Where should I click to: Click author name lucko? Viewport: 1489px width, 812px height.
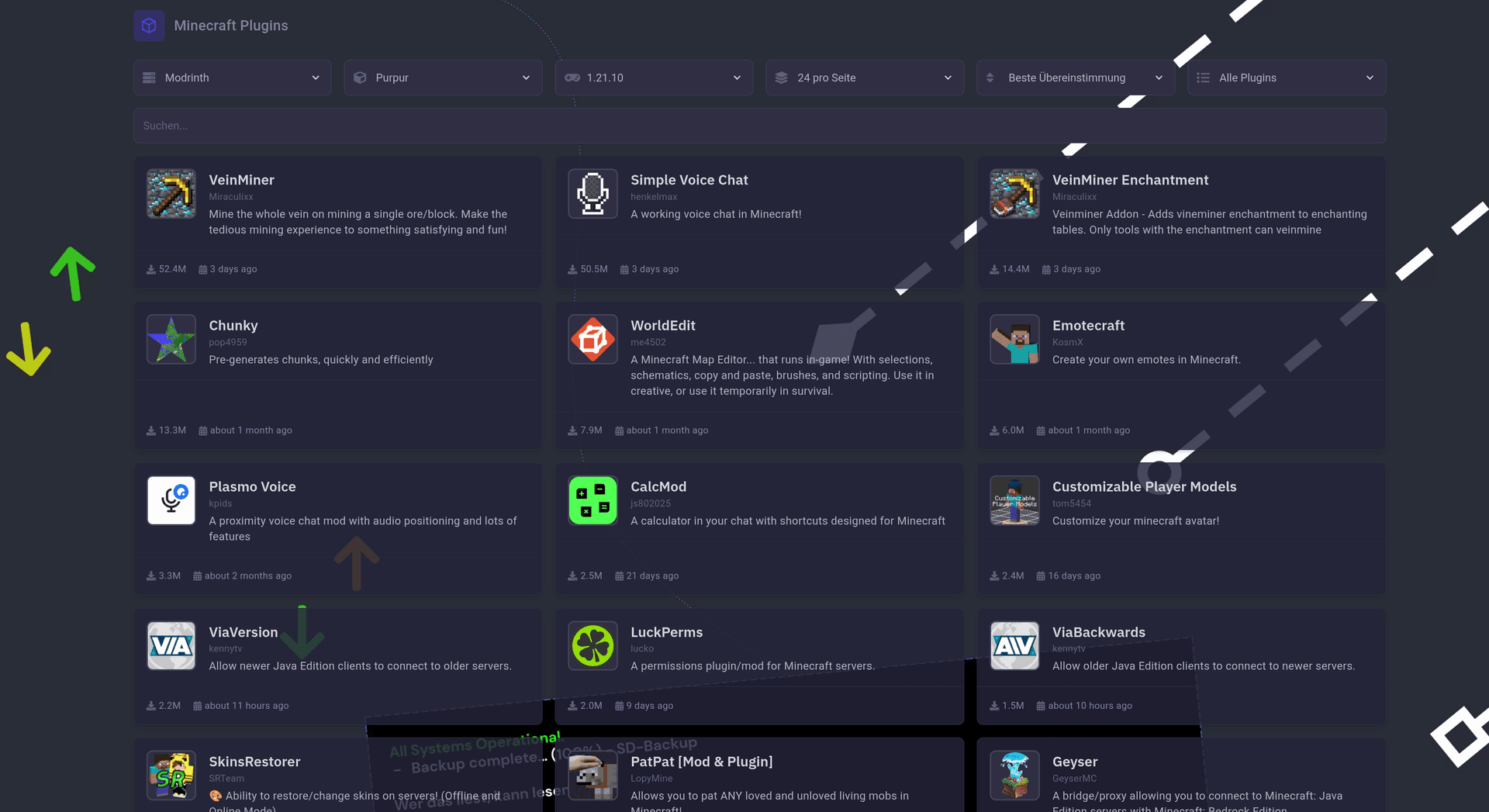[x=641, y=649]
